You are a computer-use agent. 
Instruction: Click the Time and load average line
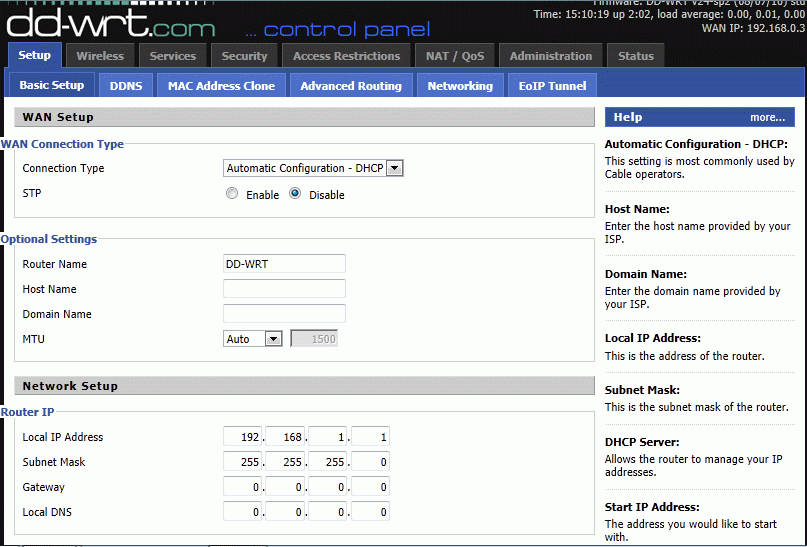669,14
